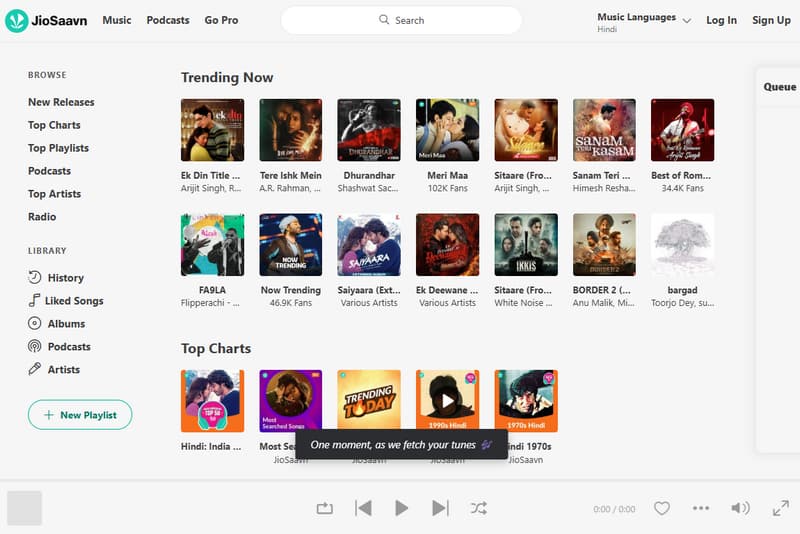This screenshot has height=534, width=800.
Task: Open Artists in library section
Action: tap(54, 369)
